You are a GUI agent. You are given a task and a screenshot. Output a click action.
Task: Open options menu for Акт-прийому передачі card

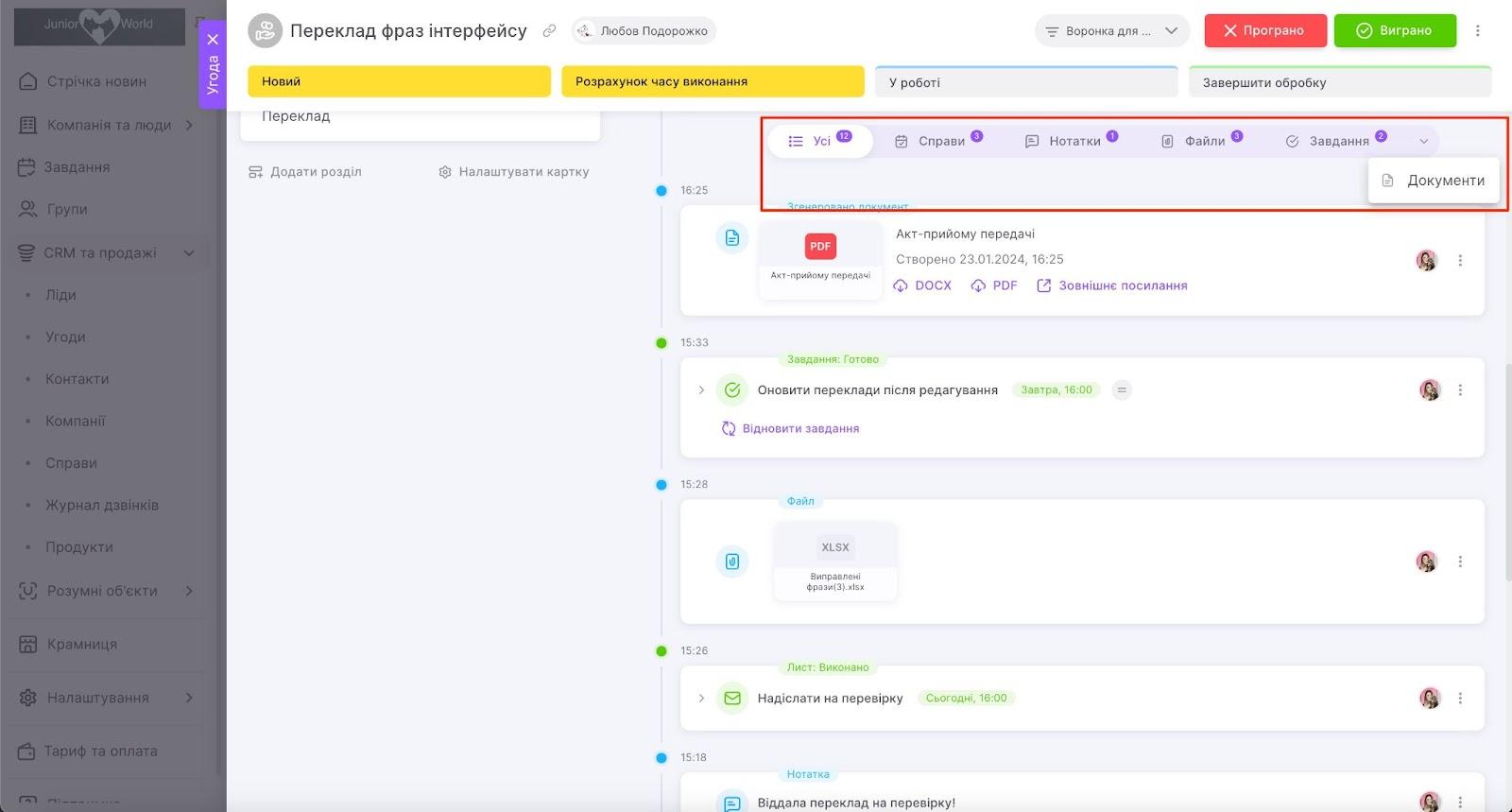click(x=1460, y=260)
